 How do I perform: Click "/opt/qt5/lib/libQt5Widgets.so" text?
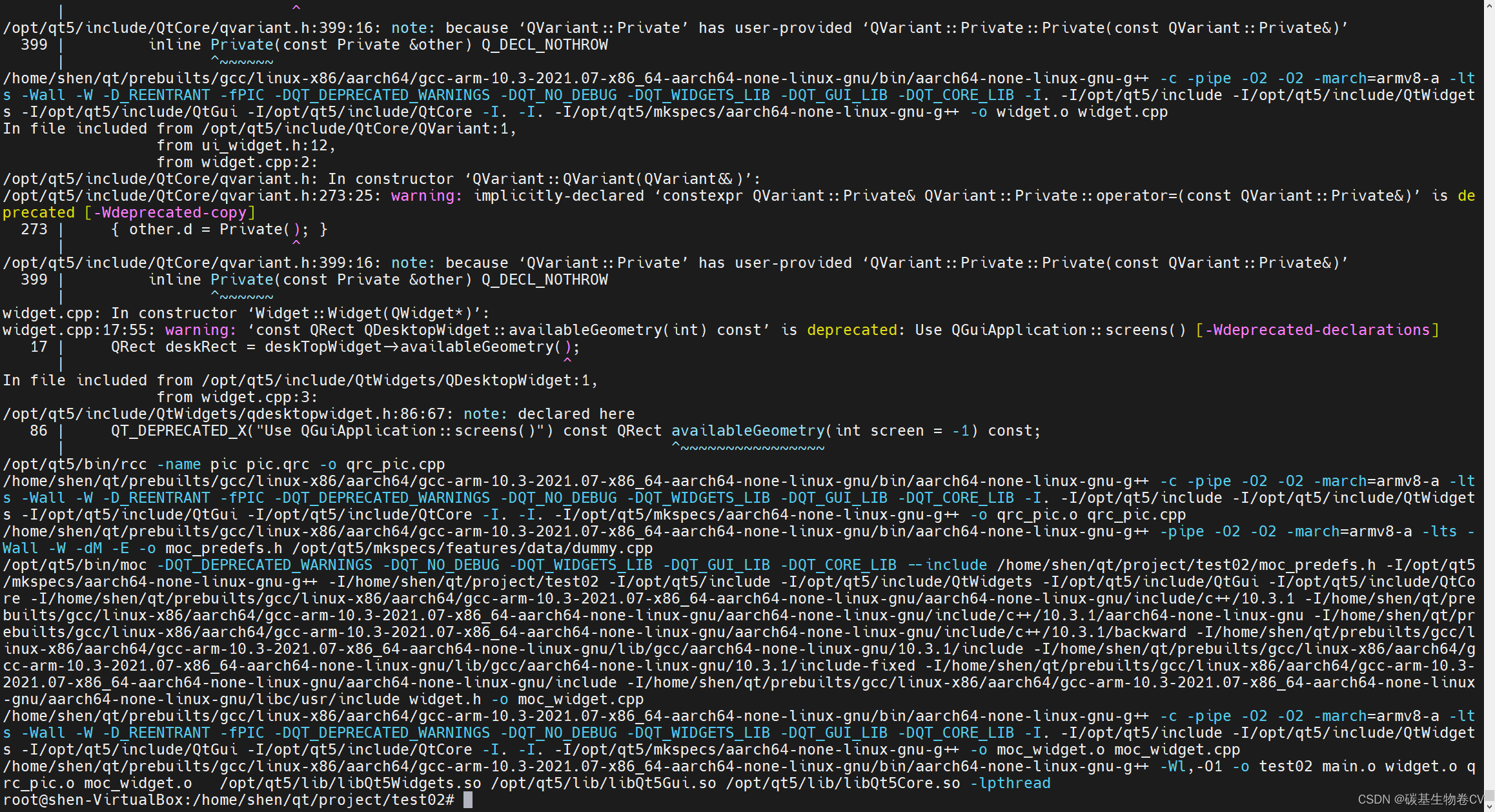[x=351, y=783]
